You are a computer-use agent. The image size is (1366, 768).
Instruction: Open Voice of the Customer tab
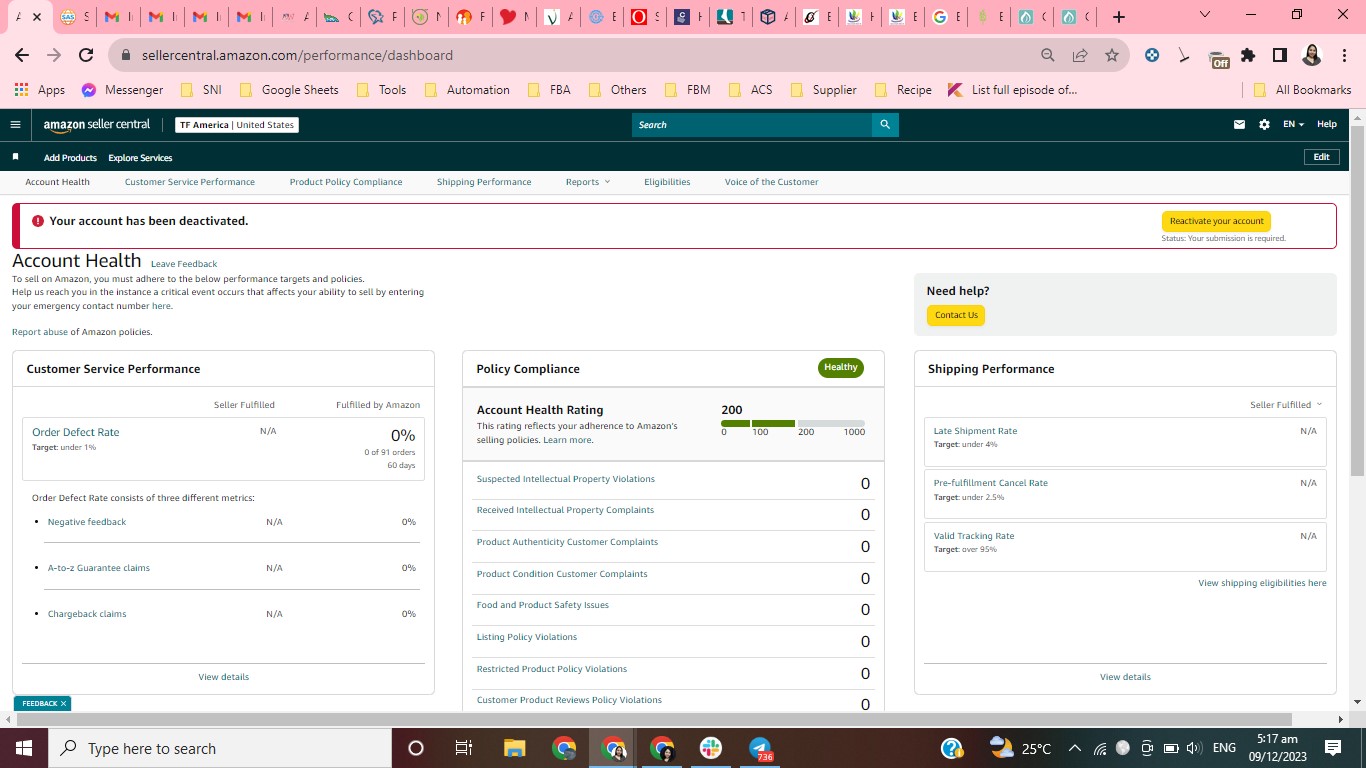pyautogui.click(x=771, y=182)
